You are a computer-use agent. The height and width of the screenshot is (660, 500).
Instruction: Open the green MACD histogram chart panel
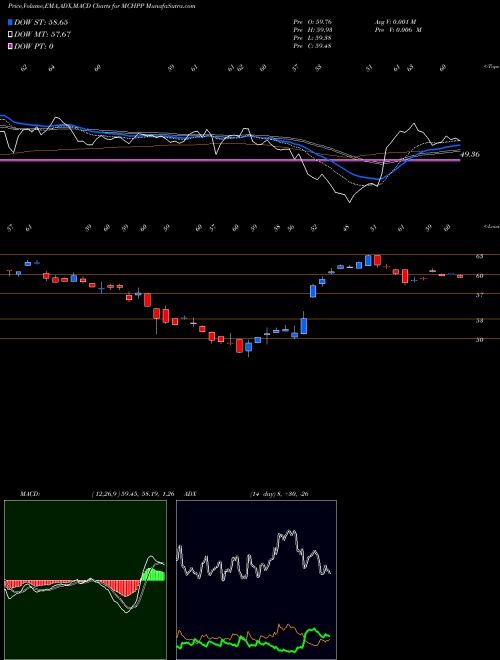tap(85, 580)
